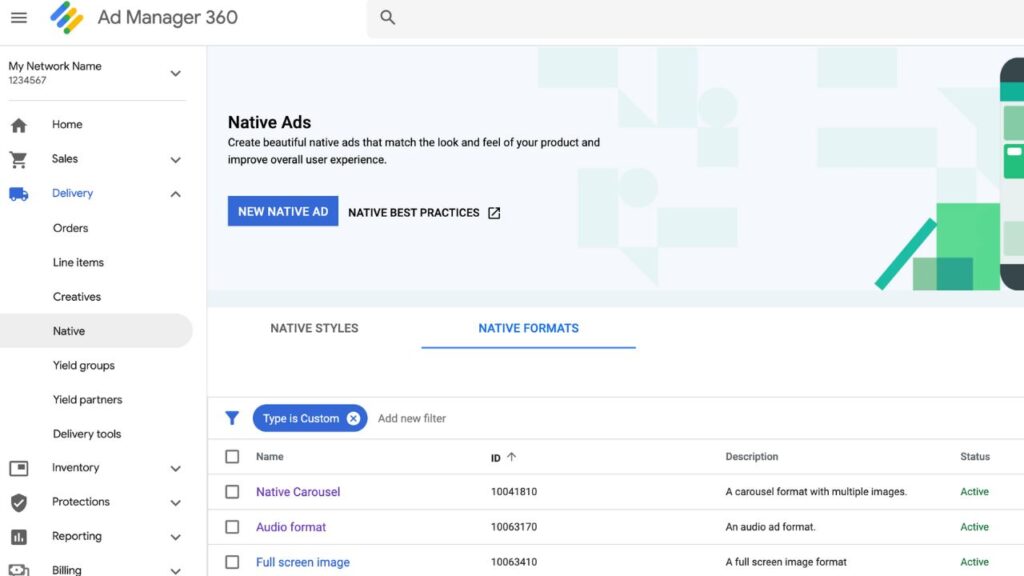Click the search magnifier icon
The width and height of the screenshot is (1024, 576).
[x=388, y=18]
